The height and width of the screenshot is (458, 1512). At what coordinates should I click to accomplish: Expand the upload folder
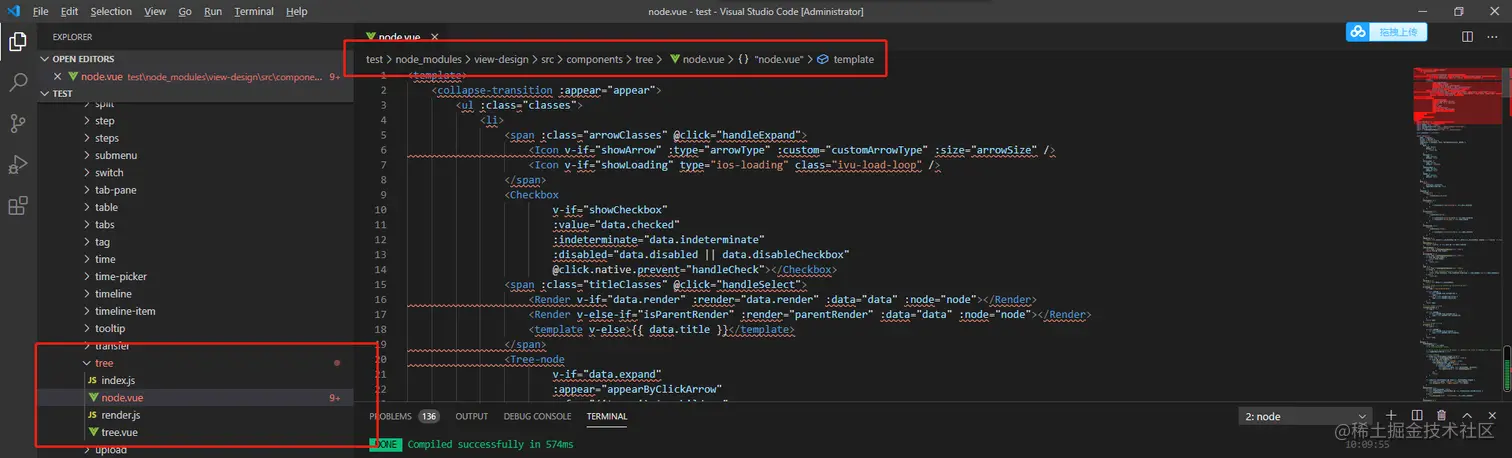coord(196,450)
